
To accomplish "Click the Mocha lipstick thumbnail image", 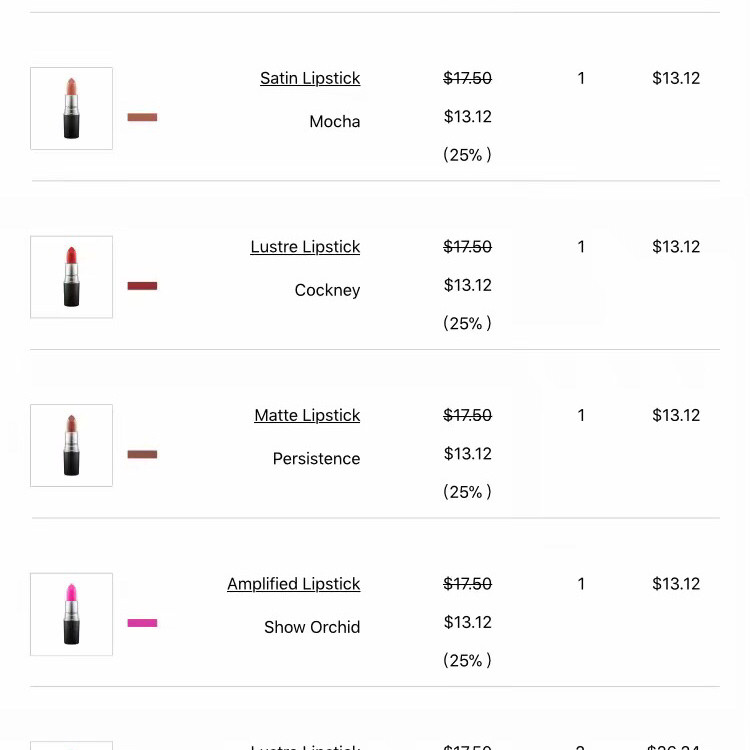I will [x=71, y=109].
